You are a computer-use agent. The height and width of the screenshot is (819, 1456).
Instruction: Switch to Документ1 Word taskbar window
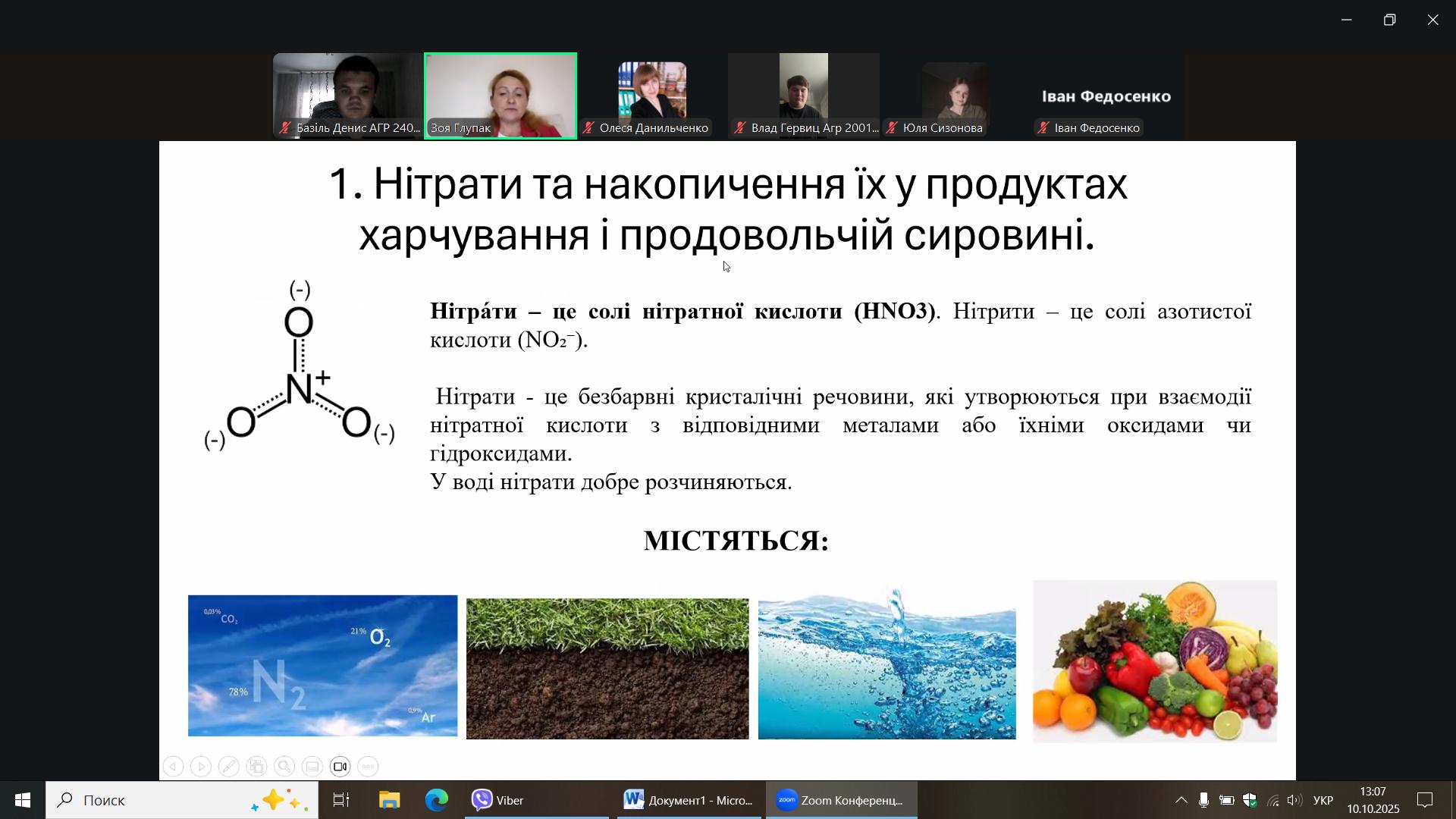pos(689,800)
